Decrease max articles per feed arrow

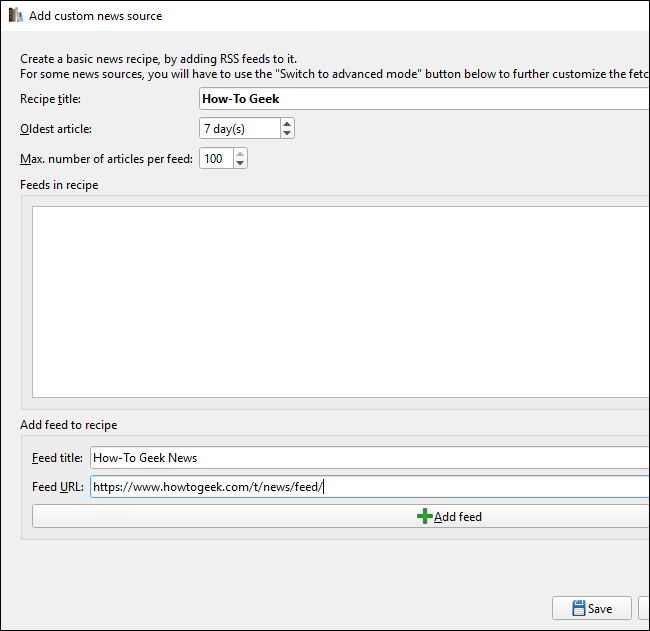point(240,163)
